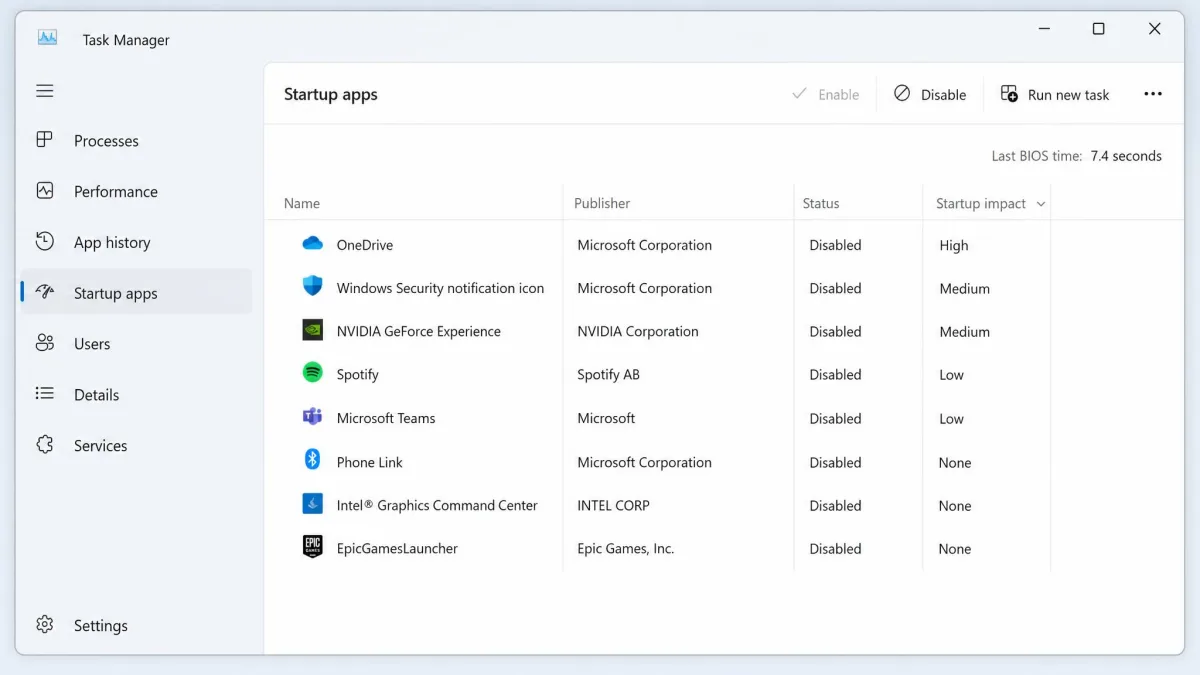
Task: Click the INTEL CORP publisher cell
Action: 613,505
